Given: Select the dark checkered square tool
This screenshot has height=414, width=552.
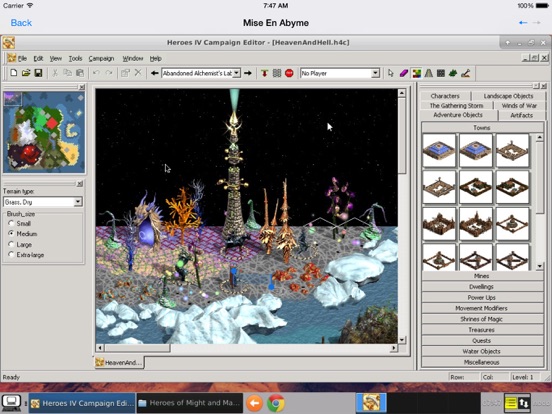Looking at the screenshot, I should coord(441,73).
